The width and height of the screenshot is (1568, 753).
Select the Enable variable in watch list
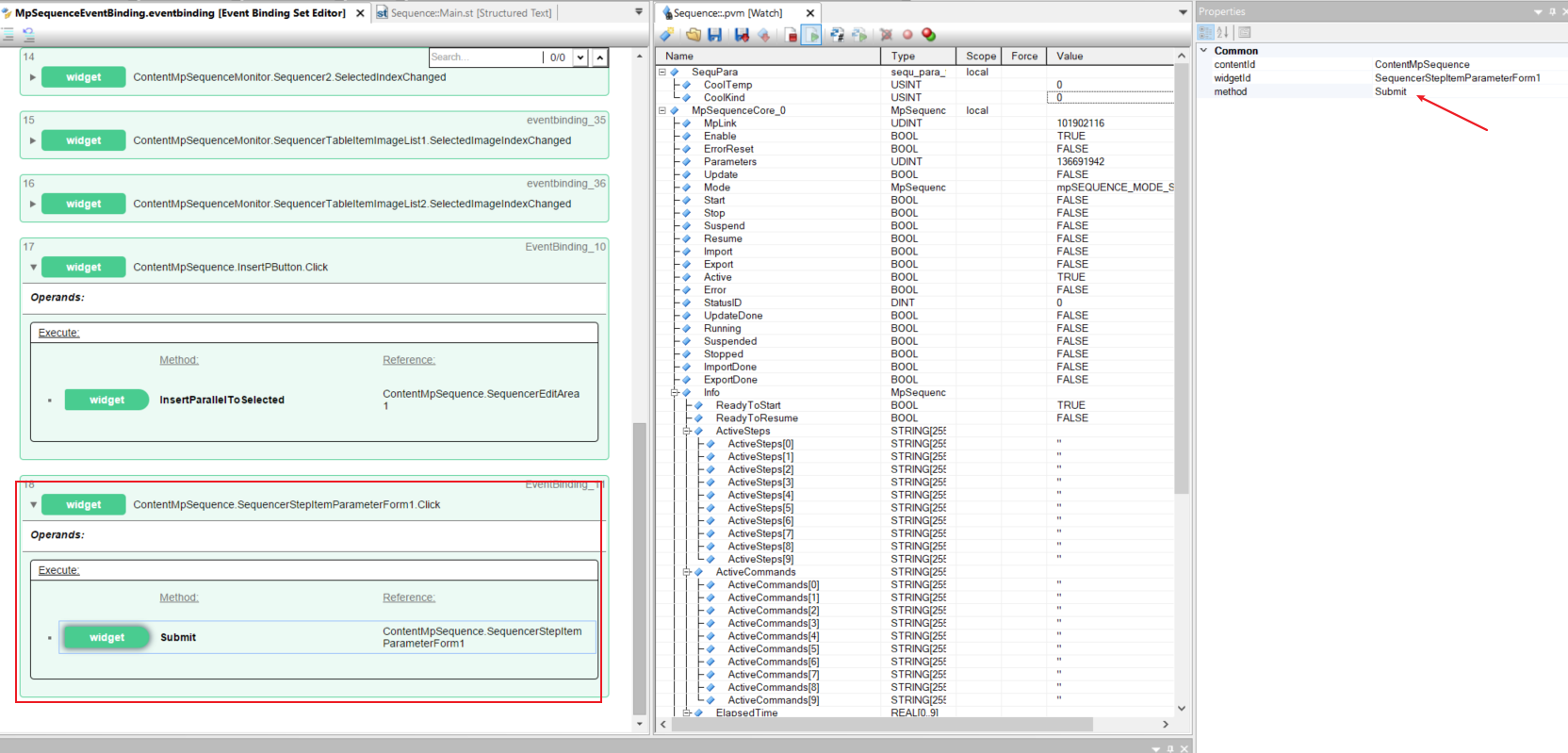(x=720, y=136)
